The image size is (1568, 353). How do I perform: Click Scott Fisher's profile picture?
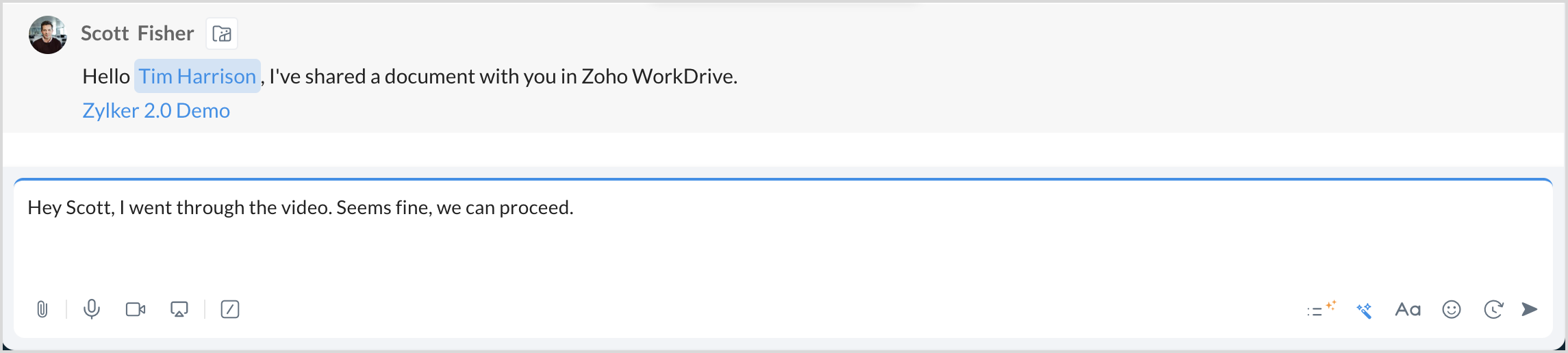click(x=48, y=35)
